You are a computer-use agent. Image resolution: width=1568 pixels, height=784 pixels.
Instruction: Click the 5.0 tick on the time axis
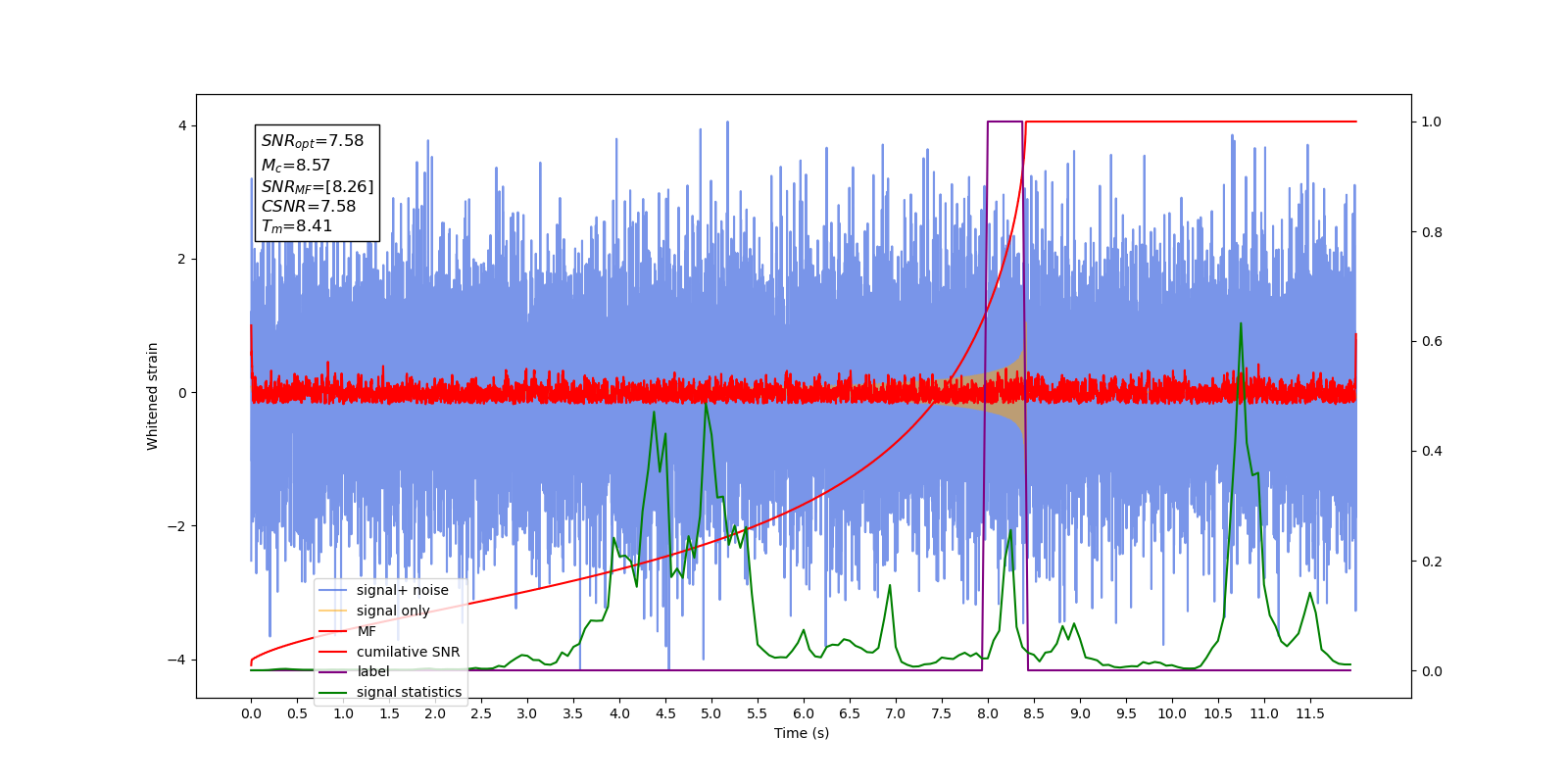[711, 713]
